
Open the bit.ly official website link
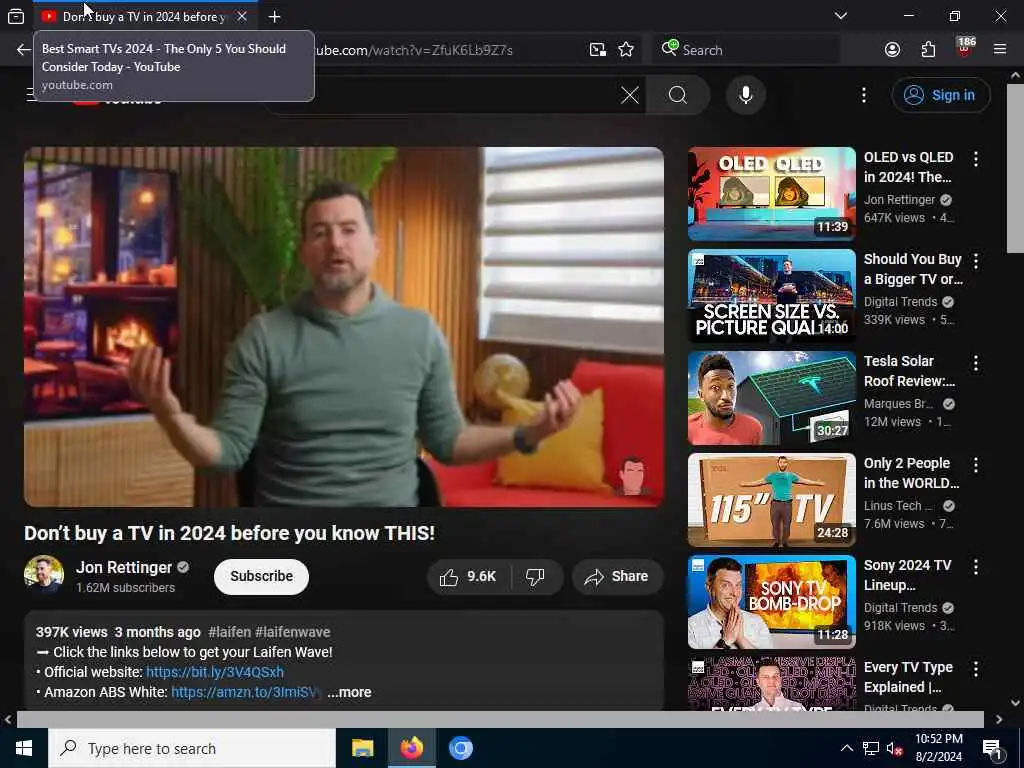point(215,672)
